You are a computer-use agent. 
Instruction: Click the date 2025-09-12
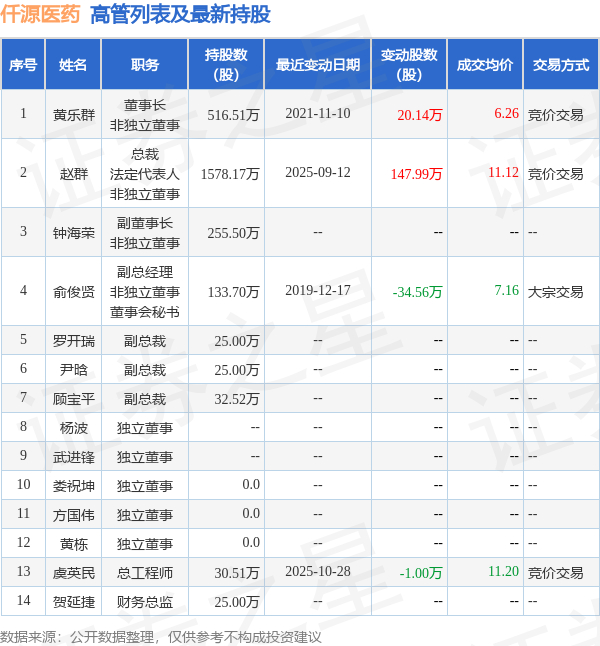[x=318, y=172]
